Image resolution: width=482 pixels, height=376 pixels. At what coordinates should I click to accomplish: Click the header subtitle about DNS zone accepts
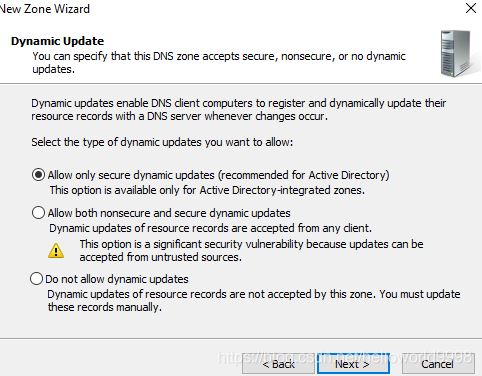coord(219,63)
